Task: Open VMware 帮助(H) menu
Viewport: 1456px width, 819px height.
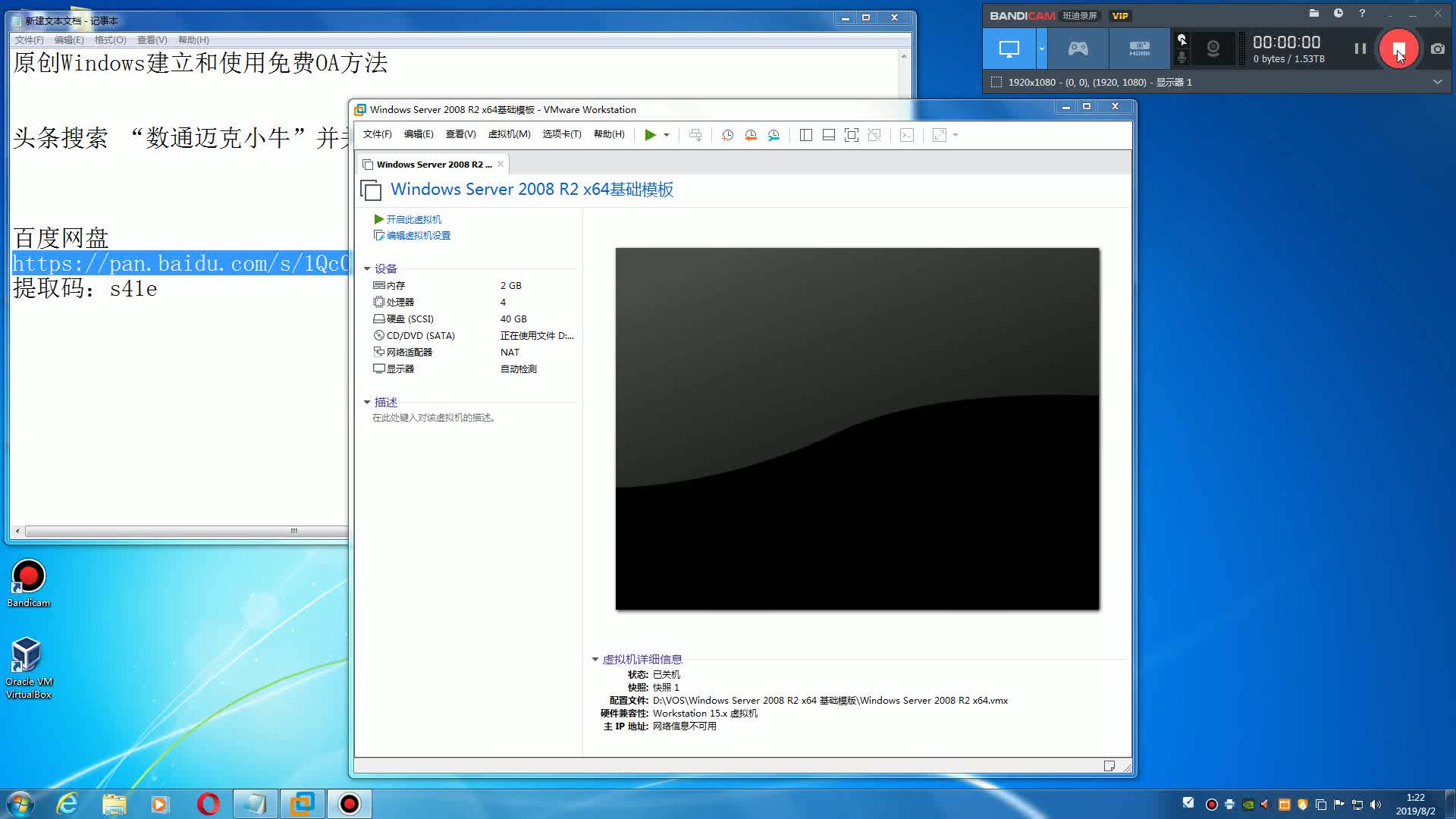Action: point(609,134)
